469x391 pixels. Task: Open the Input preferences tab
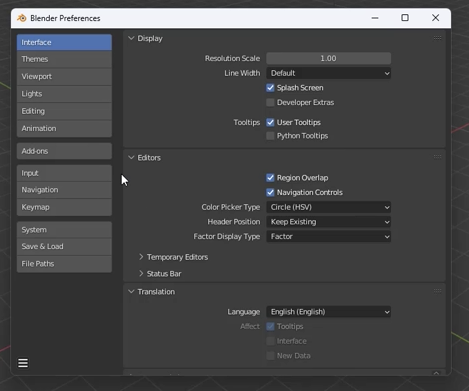64,173
